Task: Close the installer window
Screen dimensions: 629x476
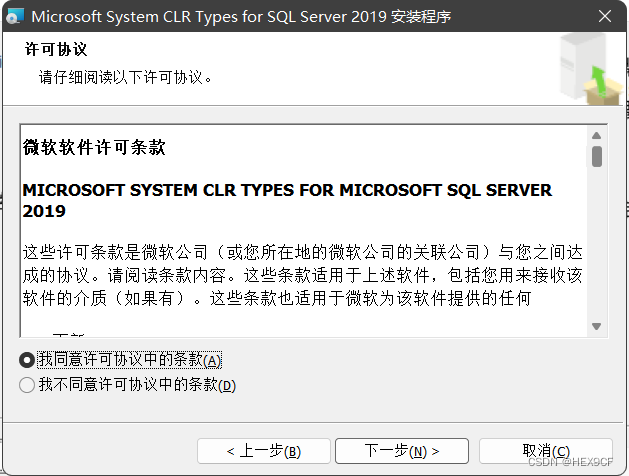Action: pyautogui.click(x=605, y=16)
